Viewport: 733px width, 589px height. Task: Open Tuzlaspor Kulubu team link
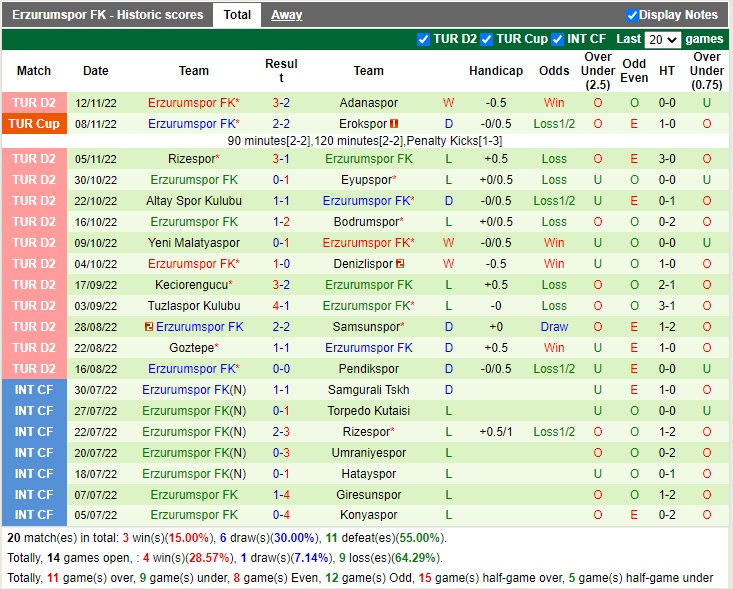click(194, 306)
